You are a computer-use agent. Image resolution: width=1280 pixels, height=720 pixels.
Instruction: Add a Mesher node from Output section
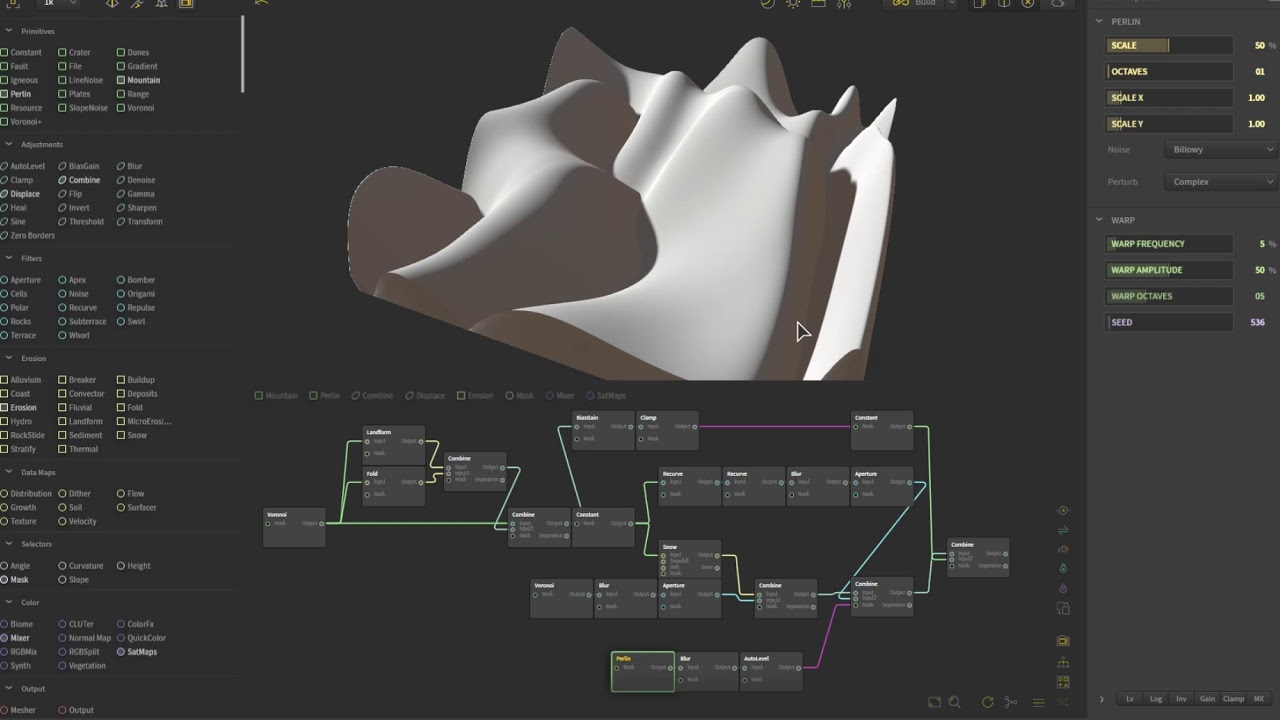[x=18, y=710]
